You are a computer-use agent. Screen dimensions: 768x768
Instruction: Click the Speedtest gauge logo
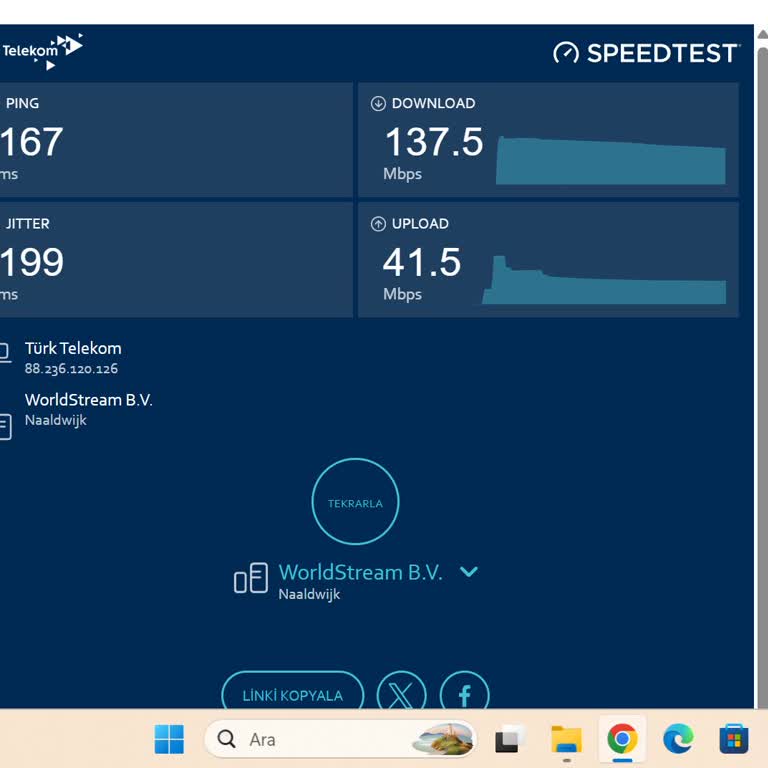point(566,52)
